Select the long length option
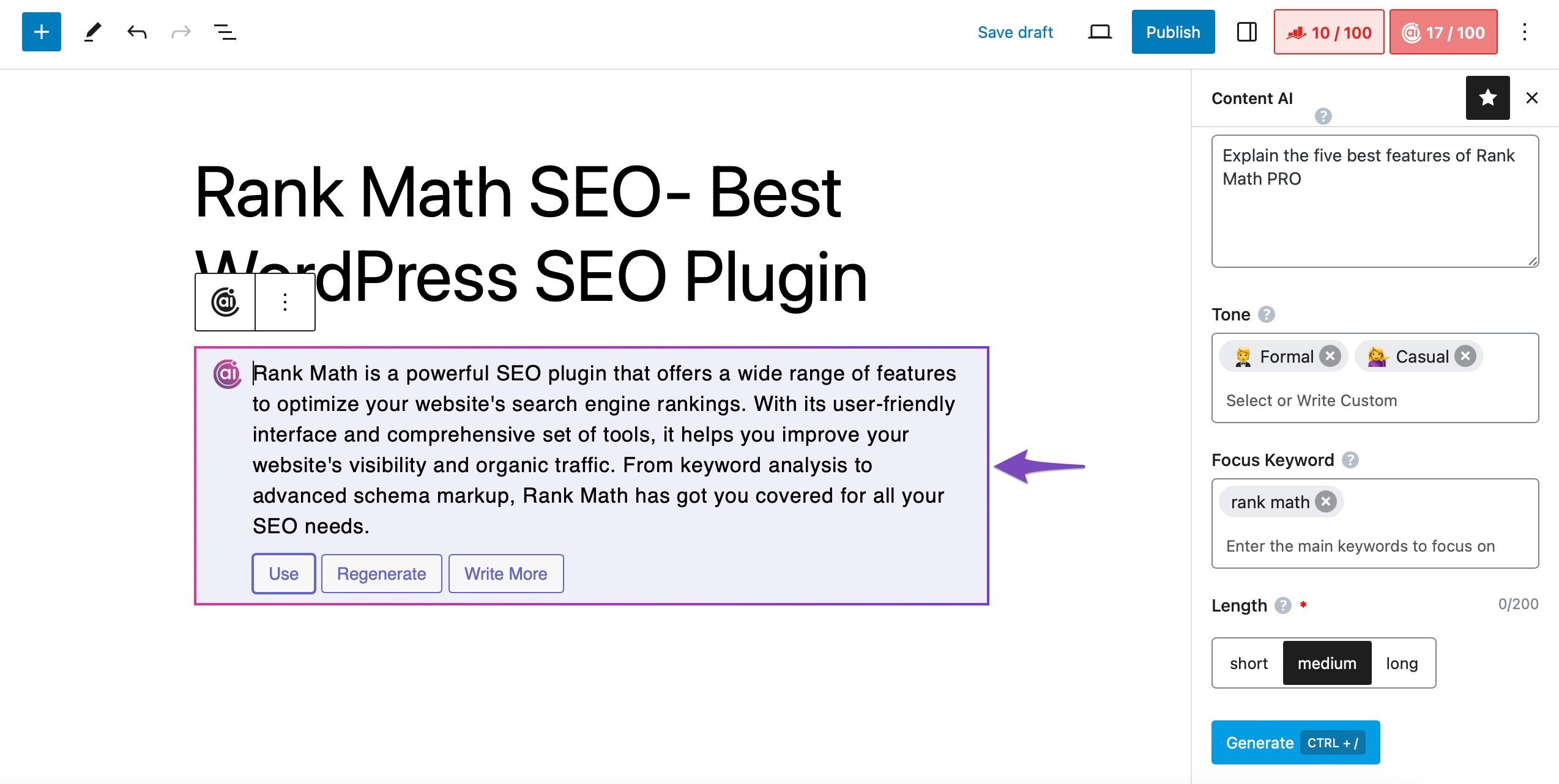Screen dimensions: 1559x784 (1402, 662)
